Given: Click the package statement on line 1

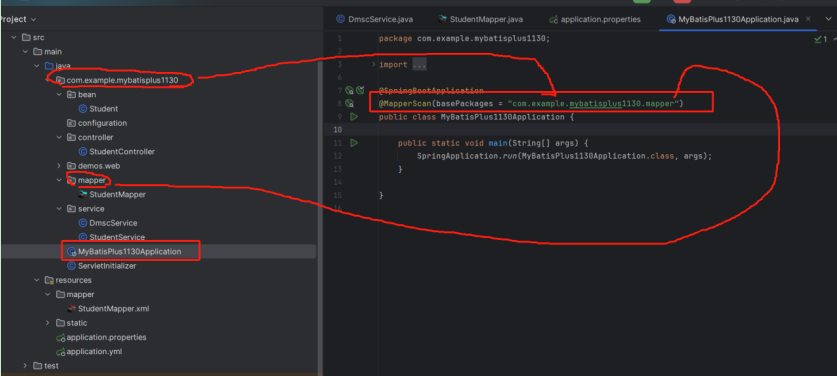Looking at the screenshot, I should click(x=464, y=38).
